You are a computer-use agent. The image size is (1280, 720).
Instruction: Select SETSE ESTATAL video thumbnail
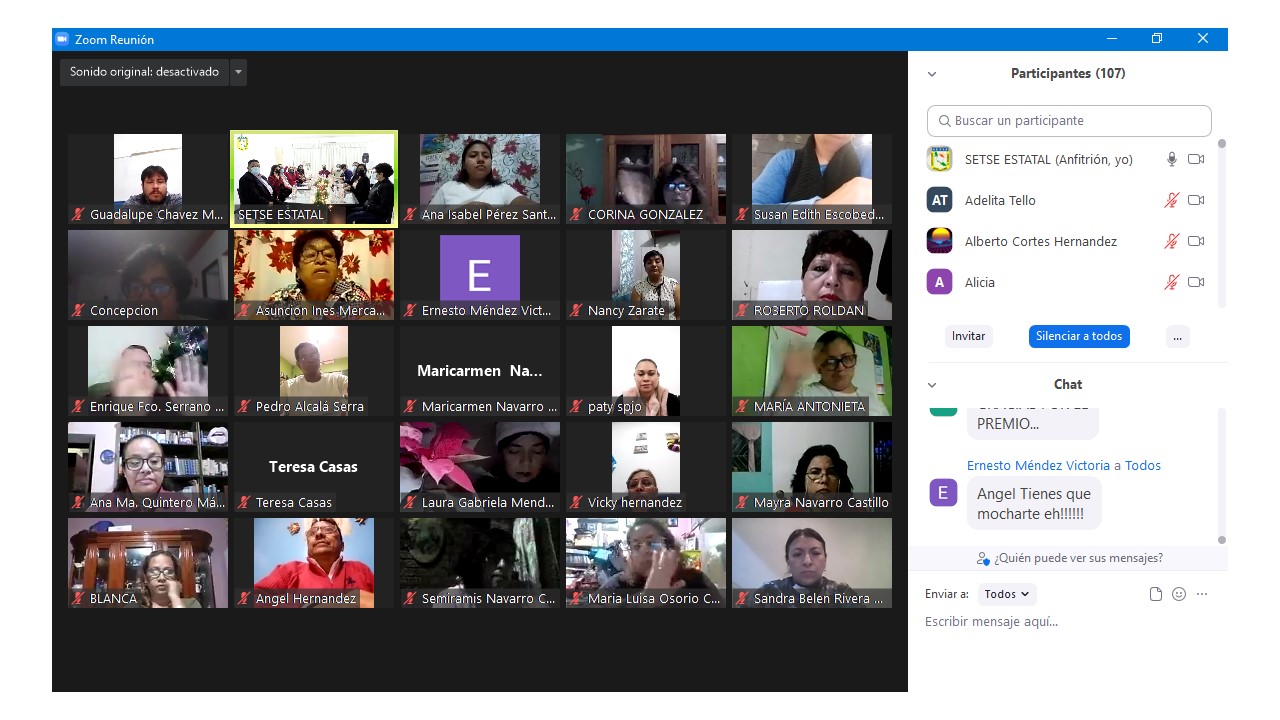coord(314,179)
